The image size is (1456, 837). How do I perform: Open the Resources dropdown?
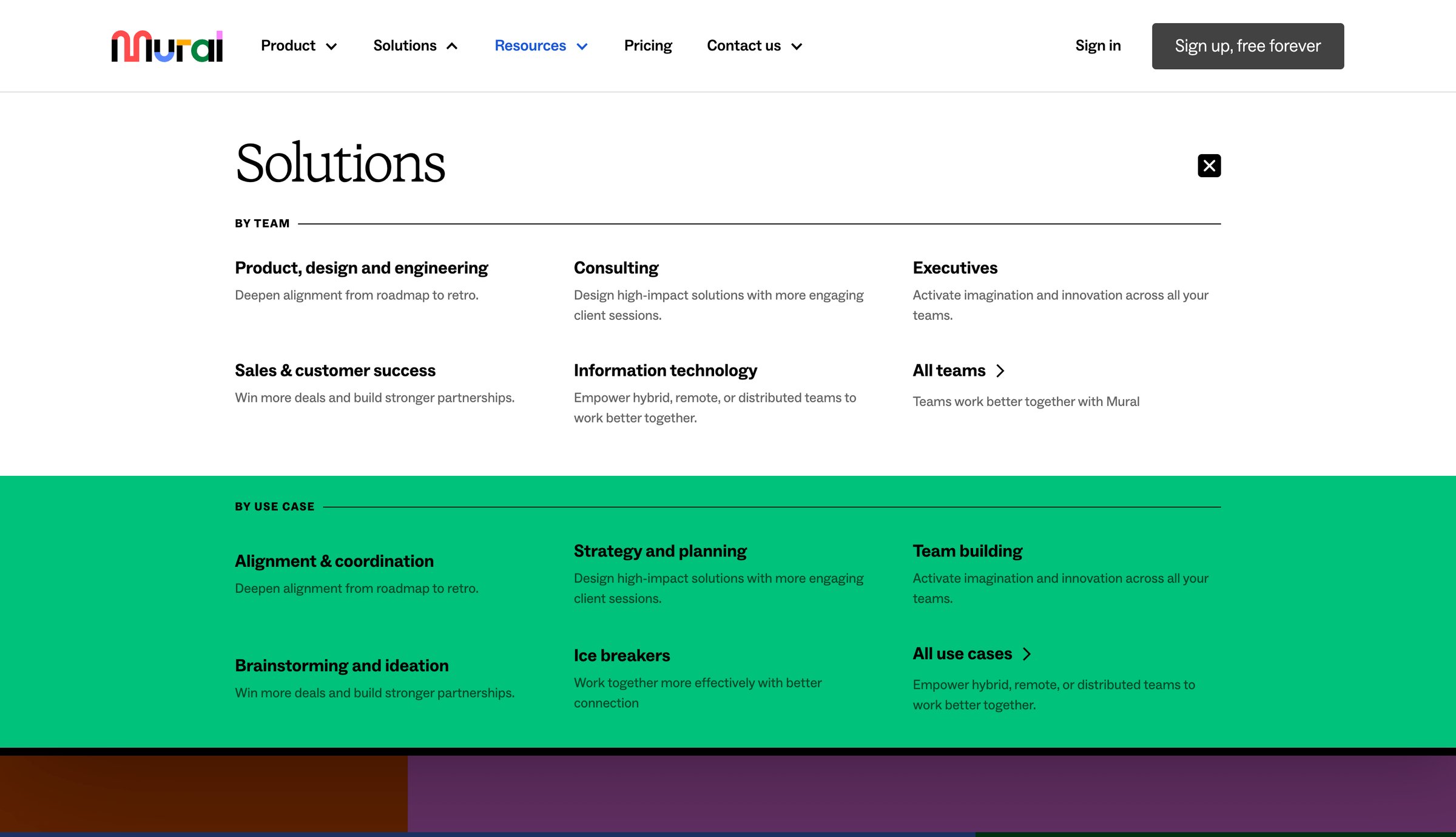pos(541,46)
